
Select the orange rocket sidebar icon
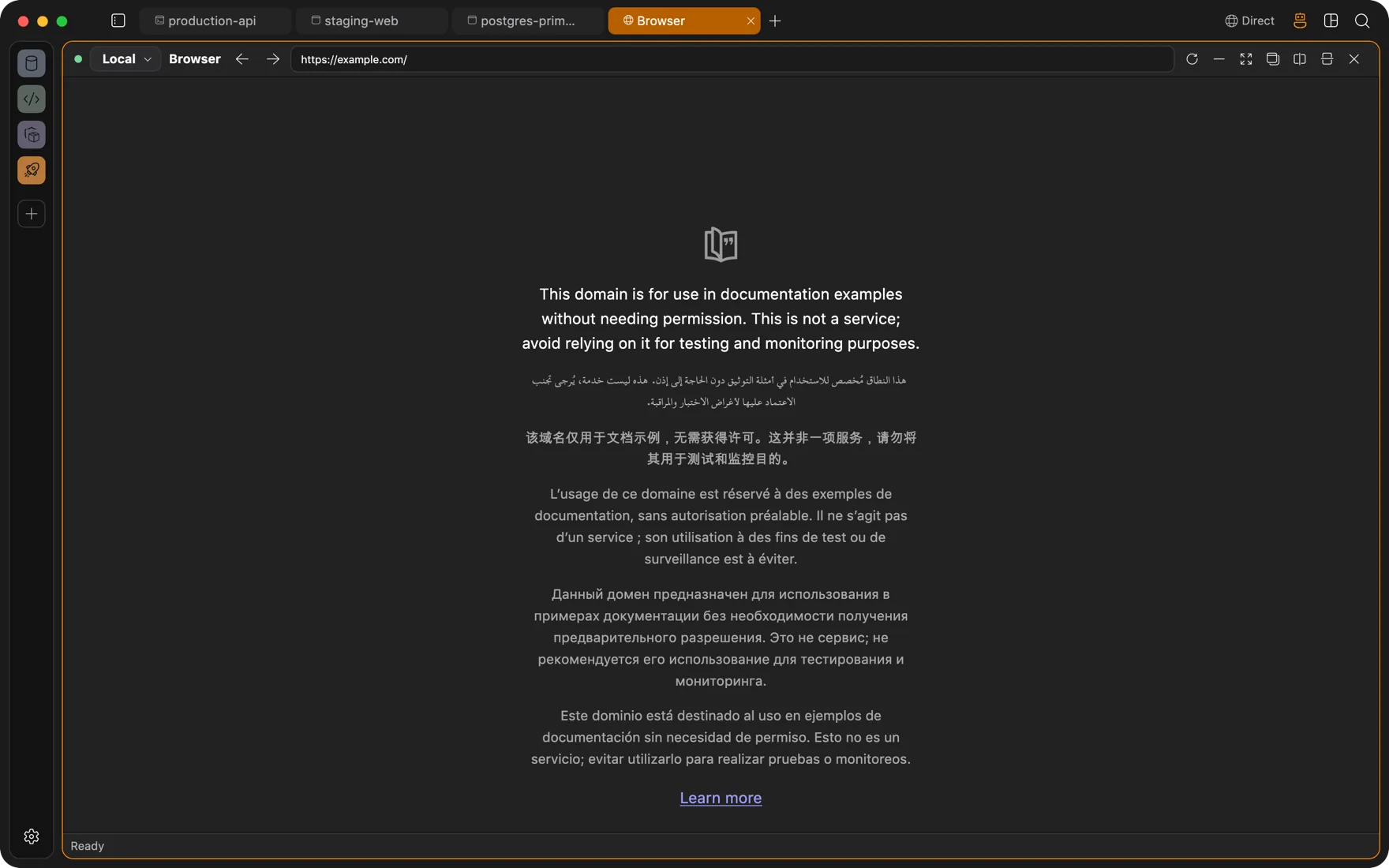pyautogui.click(x=32, y=170)
